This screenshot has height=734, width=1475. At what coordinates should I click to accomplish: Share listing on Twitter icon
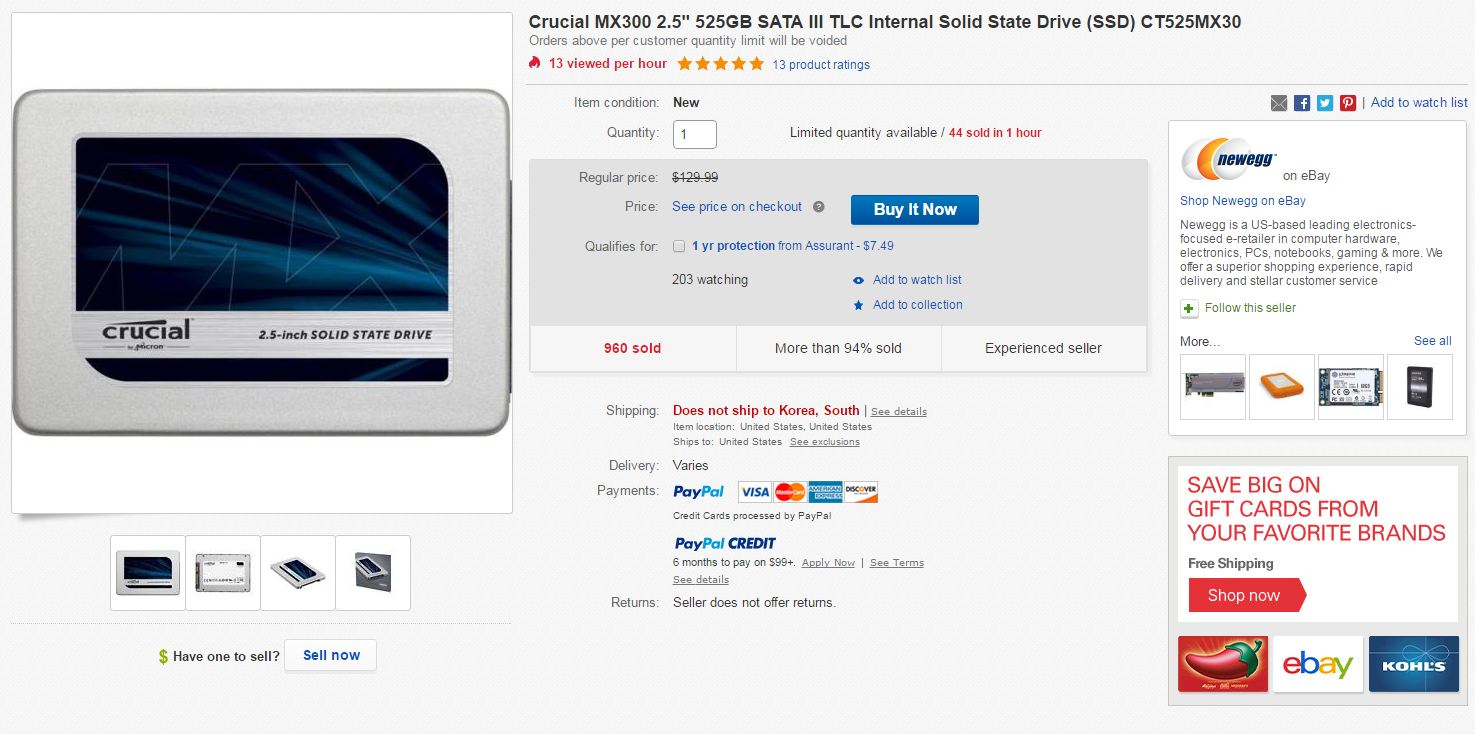click(1325, 103)
